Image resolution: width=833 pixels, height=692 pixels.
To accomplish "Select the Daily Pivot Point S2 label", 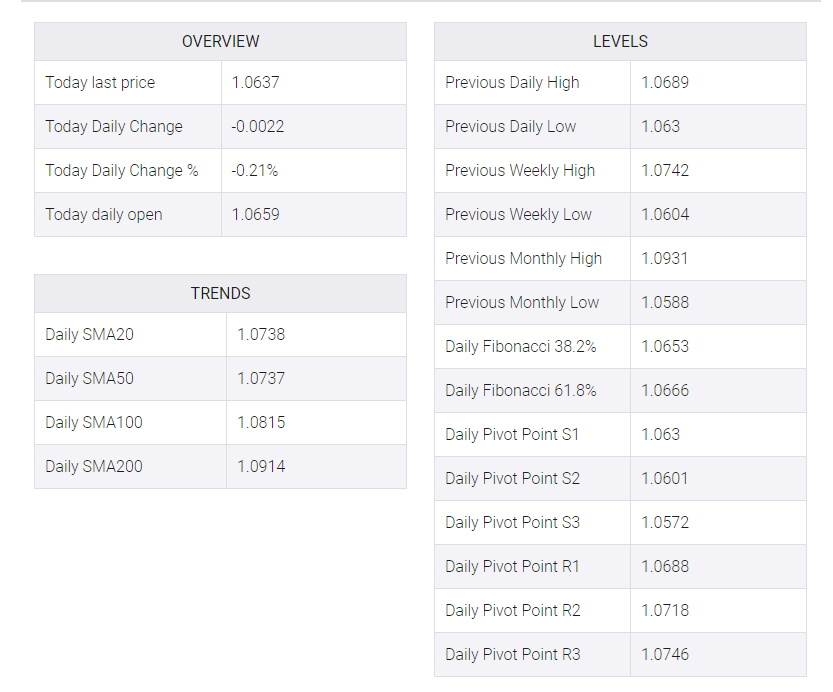I will pyautogui.click(x=512, y=479).
